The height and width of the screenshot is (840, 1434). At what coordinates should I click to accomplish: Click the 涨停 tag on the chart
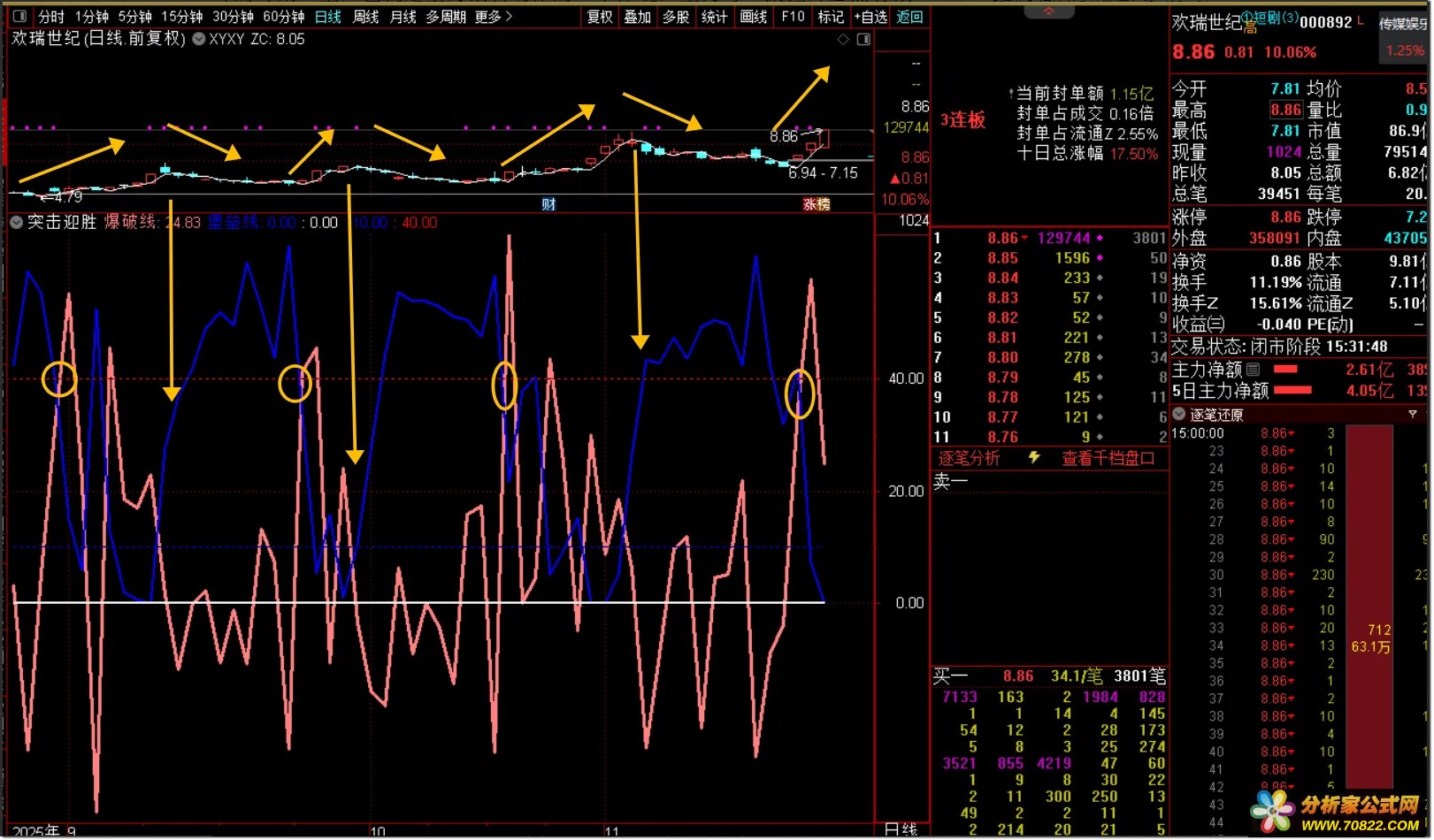[x=816, y=204]
